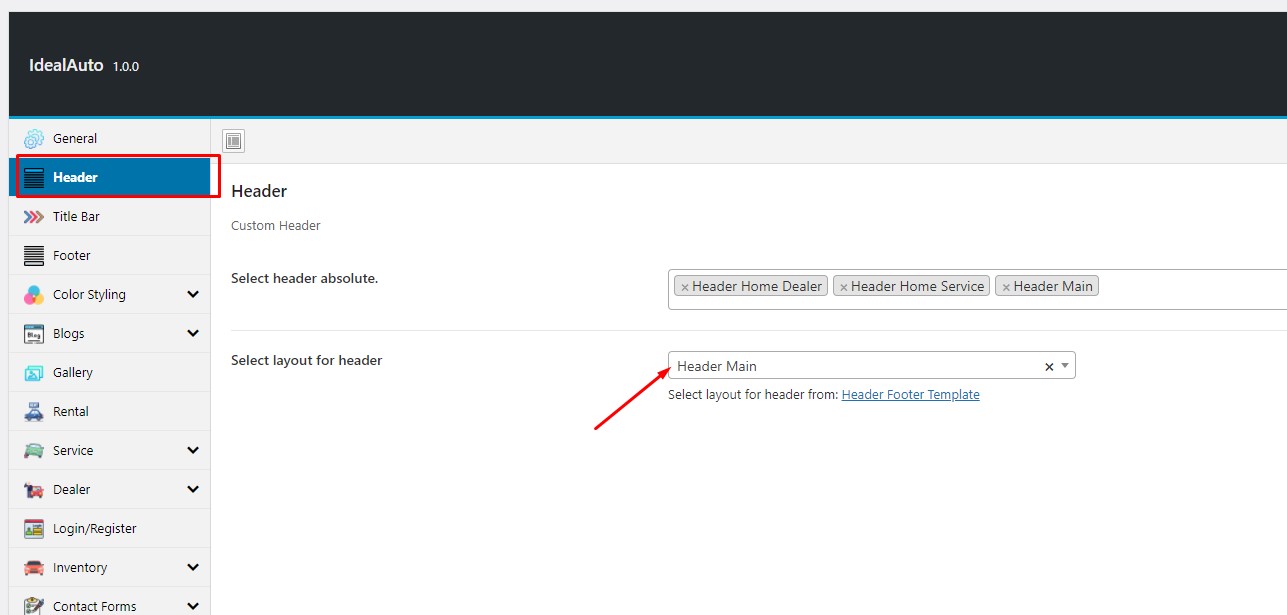The width and height of the screenshot is (1287, 615).
Task: Click the expand-all sections icon in toolbar
Action: (x=233, y=141)
